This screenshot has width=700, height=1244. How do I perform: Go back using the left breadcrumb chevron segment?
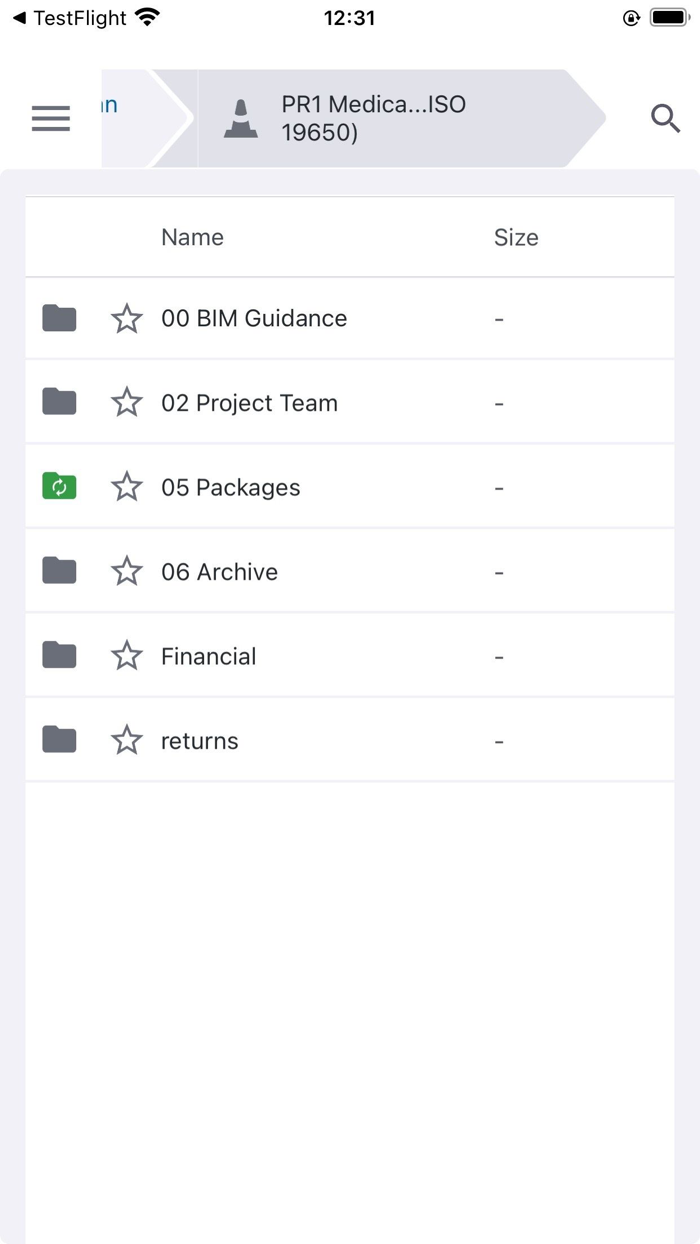point(130,117)
